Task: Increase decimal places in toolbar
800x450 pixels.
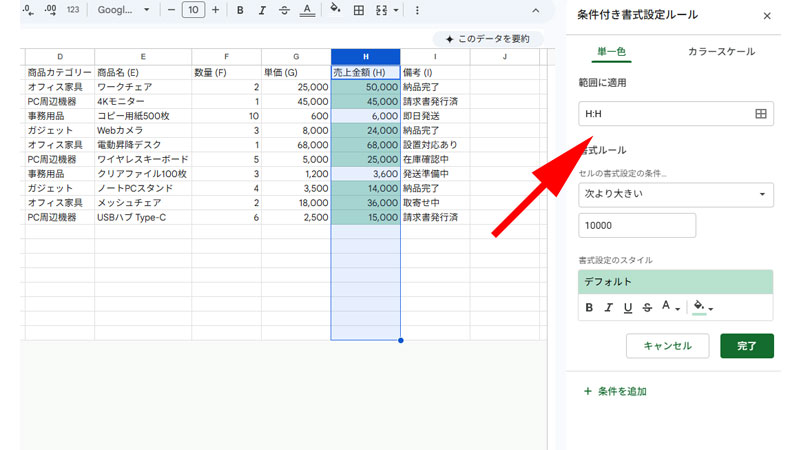Action: tap(51, 10)
